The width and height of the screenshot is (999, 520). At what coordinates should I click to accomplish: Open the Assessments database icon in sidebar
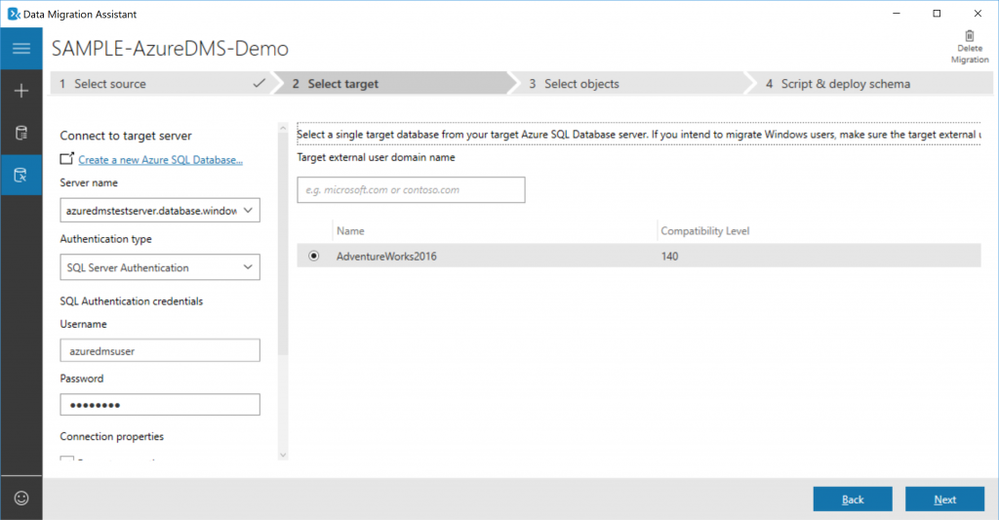[x=21, y=133]
